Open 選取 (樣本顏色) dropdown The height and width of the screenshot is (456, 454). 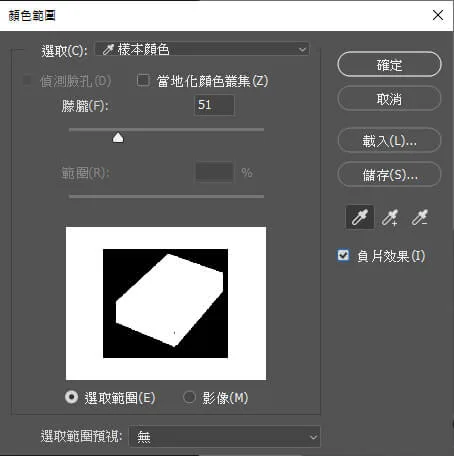(202, 49)
